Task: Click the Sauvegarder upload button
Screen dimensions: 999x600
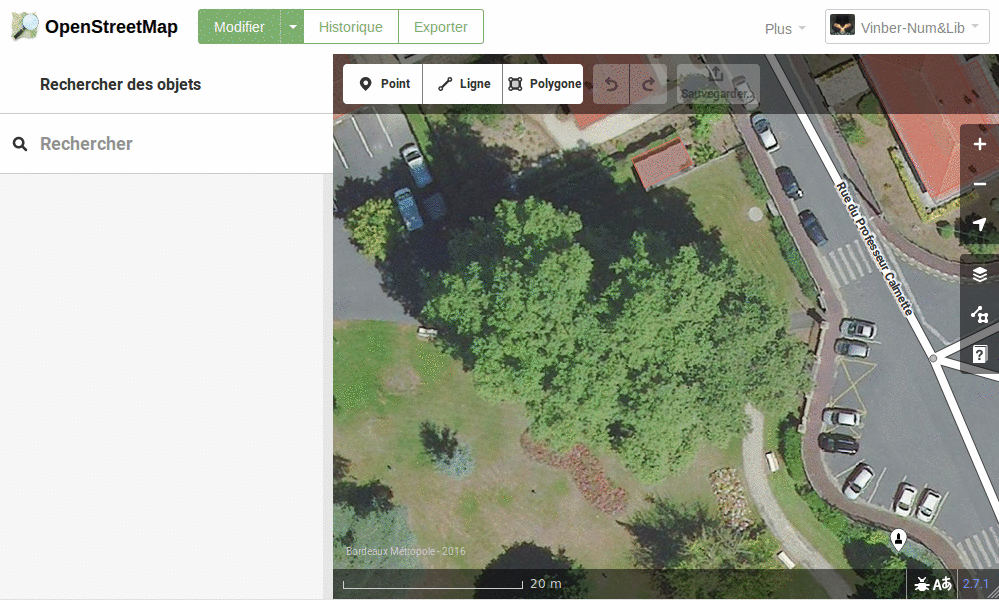Action: click(x=718, y=84)
